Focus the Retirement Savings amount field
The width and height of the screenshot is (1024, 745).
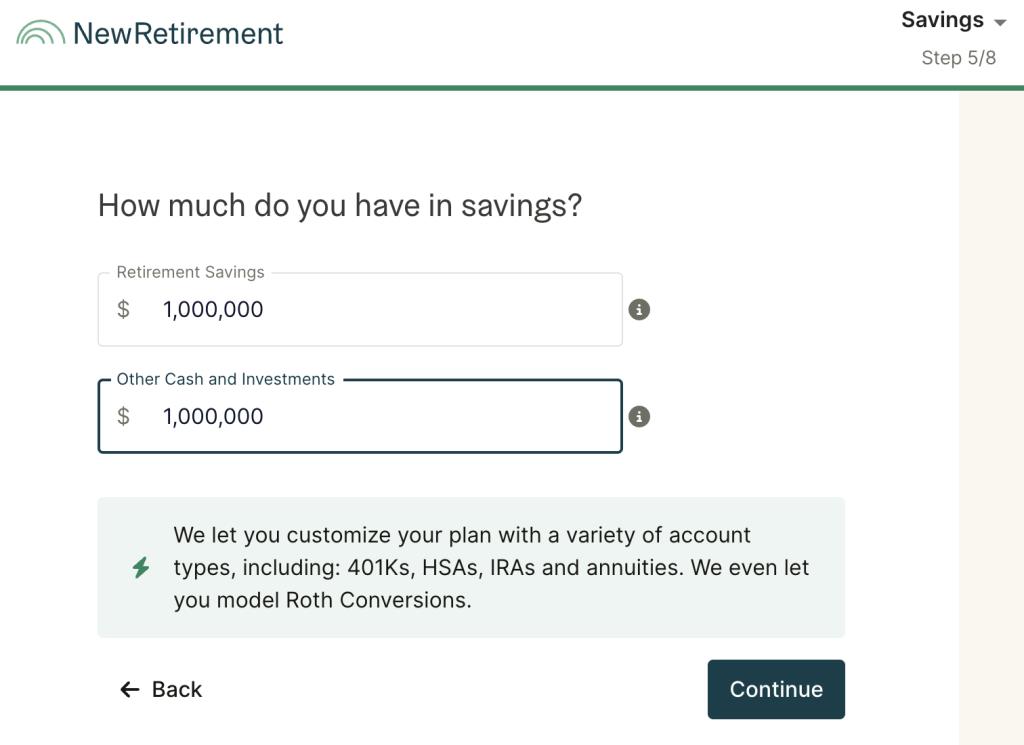pos(360,309)
